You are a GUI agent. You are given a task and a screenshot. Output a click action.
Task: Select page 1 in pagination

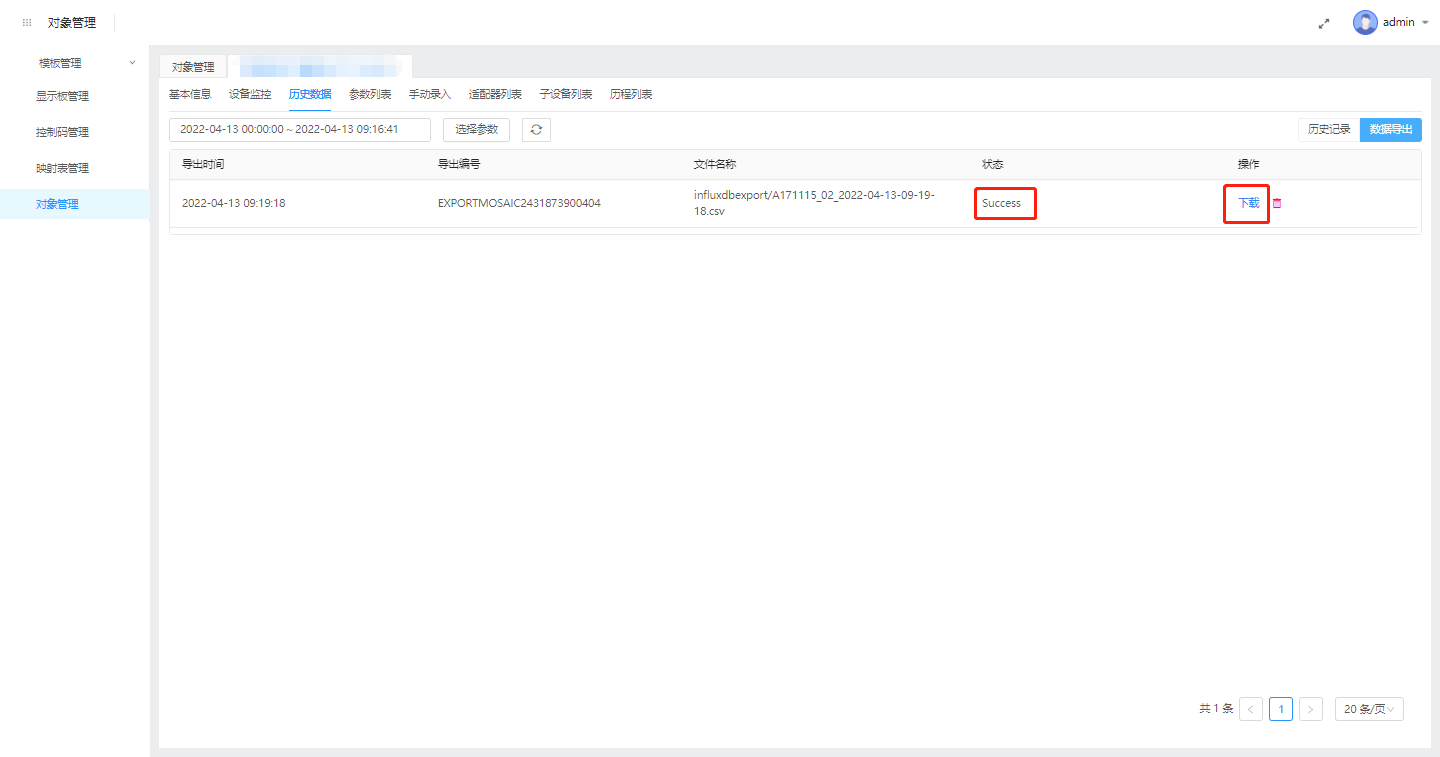point(1281,709)
